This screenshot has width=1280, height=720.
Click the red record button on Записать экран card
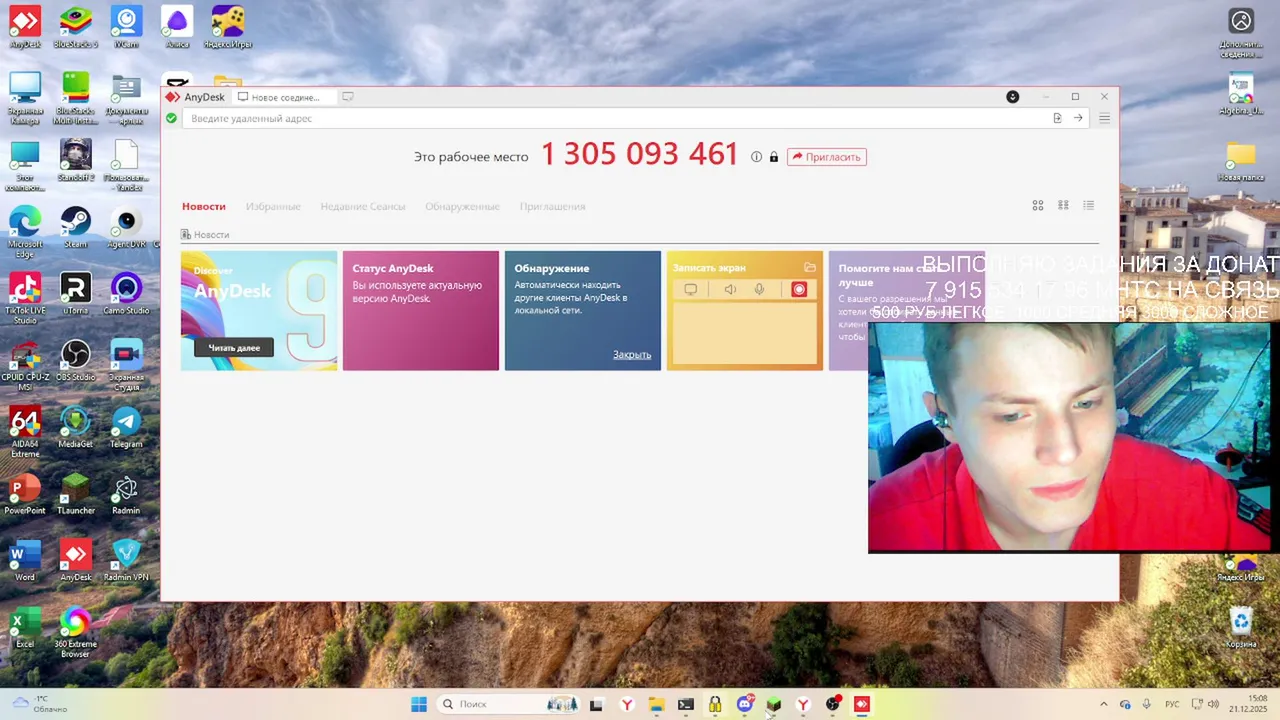(x=799, y=289)
